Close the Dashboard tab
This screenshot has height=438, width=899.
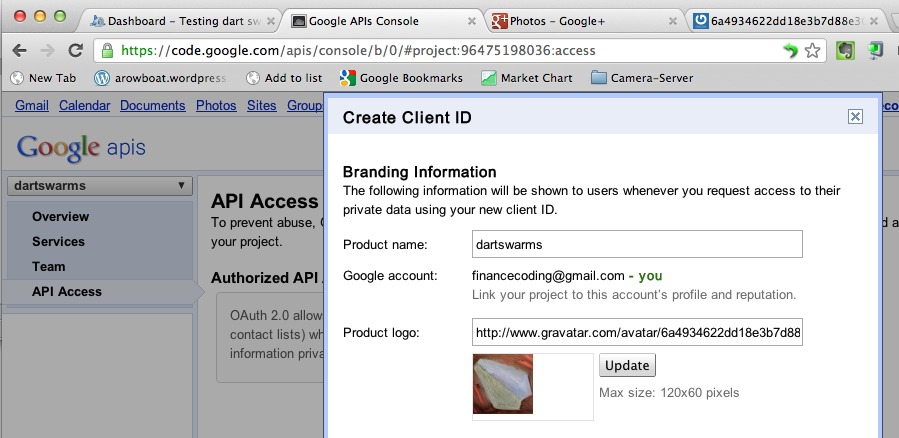[x=271, y=21]
